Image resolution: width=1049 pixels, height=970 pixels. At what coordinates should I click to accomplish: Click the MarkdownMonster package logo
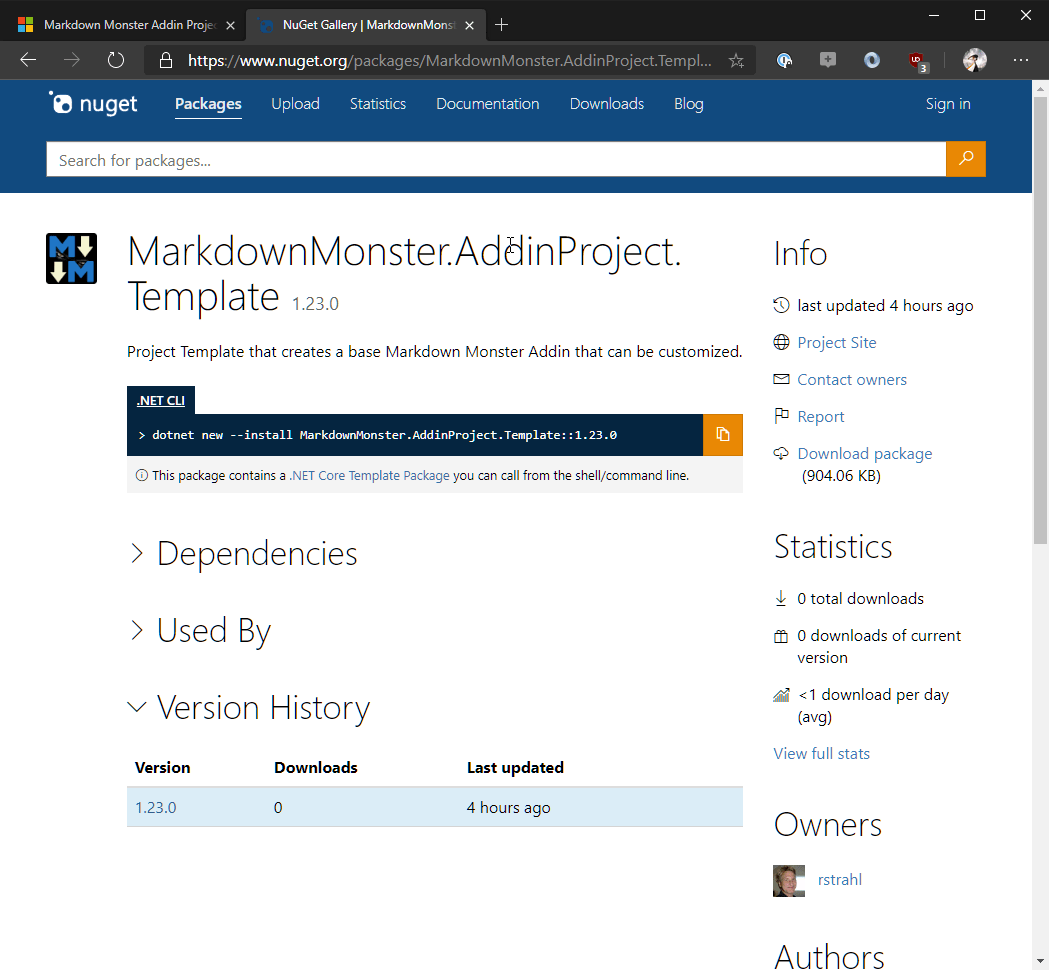(x=72, y=258)
